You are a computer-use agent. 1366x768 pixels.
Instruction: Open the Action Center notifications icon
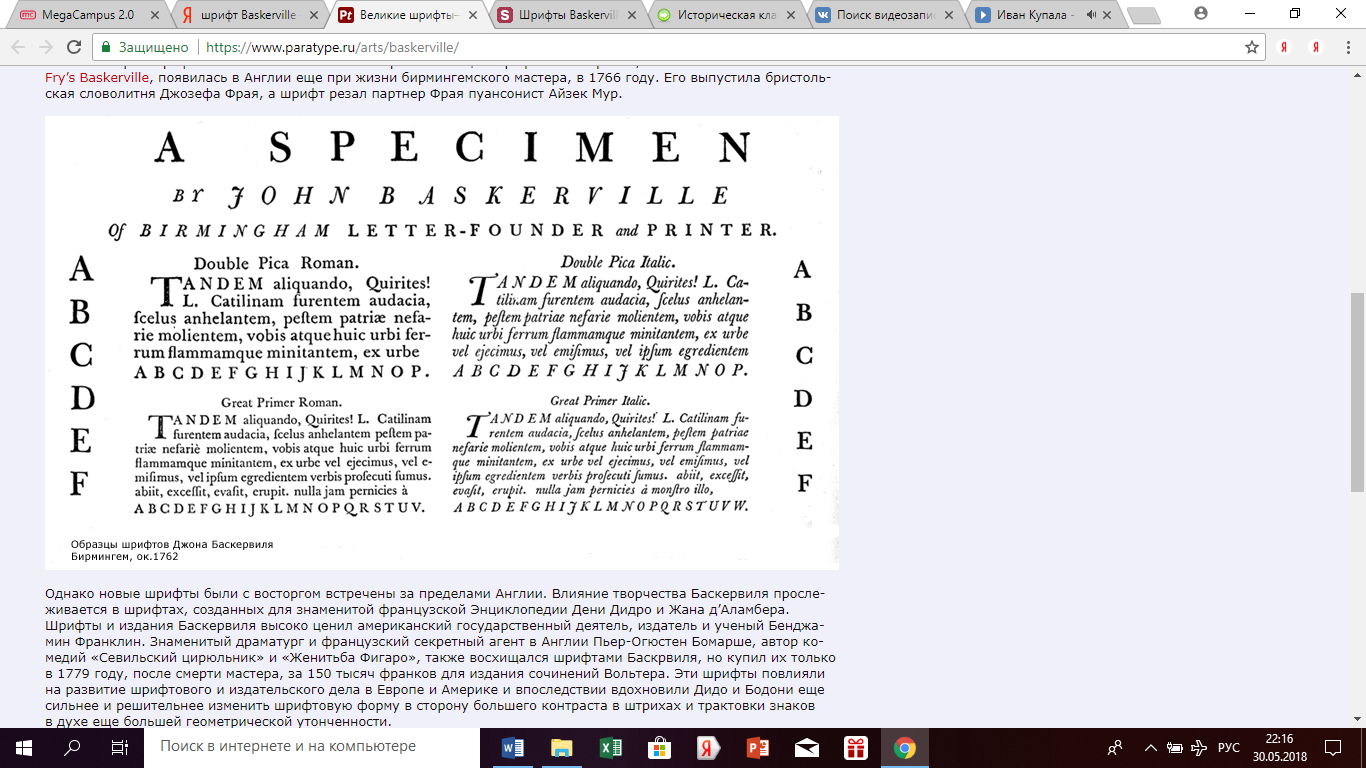tap(1333, 747)
